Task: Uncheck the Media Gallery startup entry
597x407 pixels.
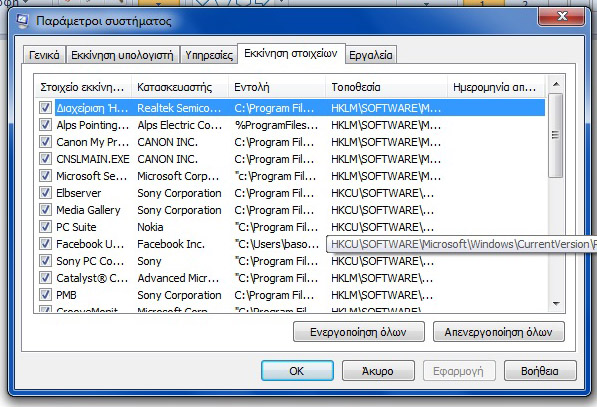Action: click(45, 210)
